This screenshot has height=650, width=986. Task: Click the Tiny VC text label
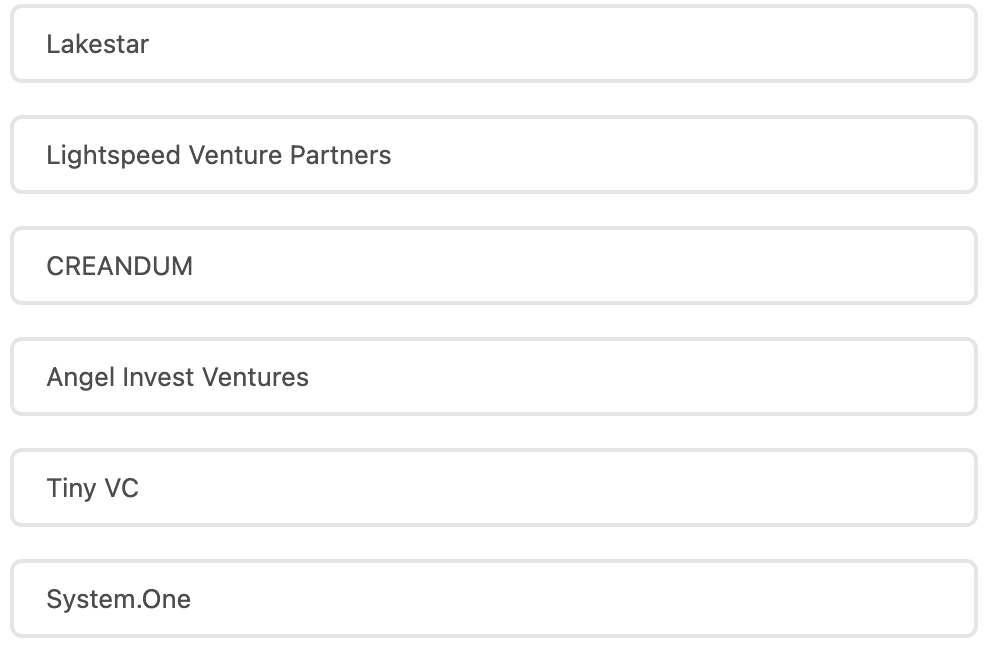92,488
